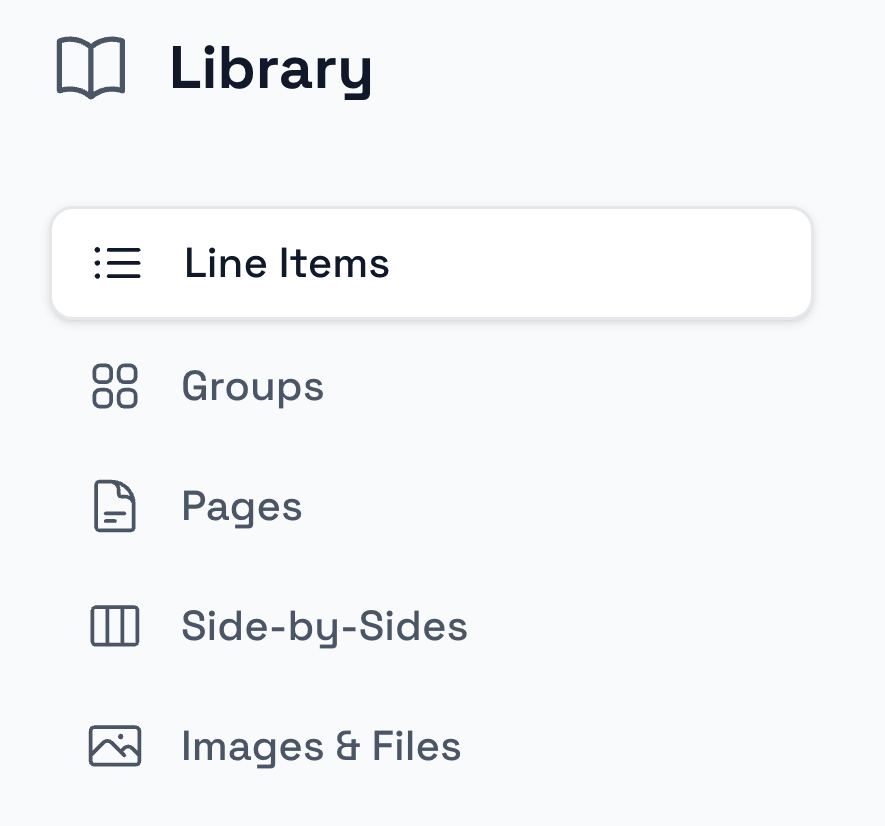Select the Library heading text
This screenshot has width=885, height=826.
pos(271,68)
